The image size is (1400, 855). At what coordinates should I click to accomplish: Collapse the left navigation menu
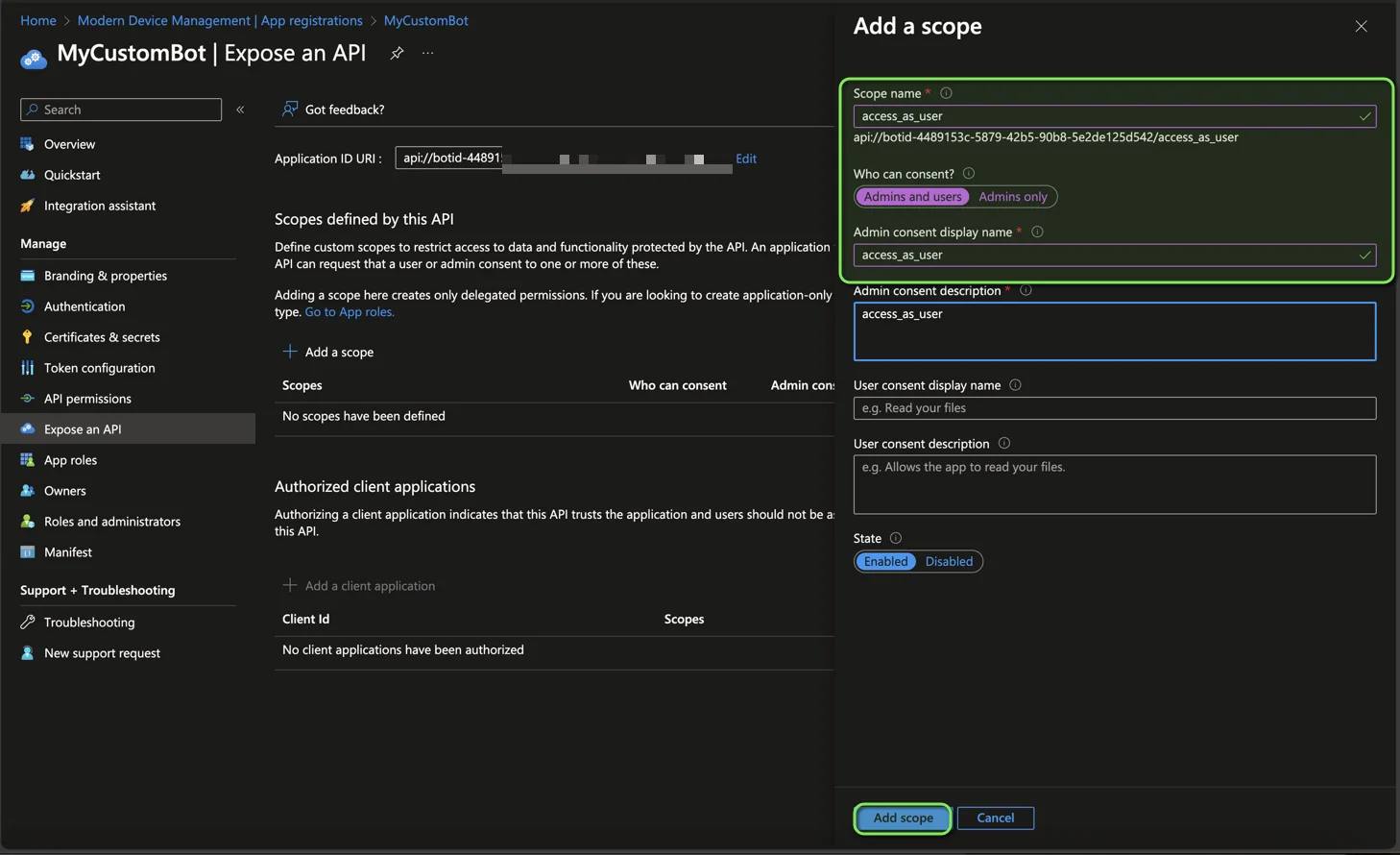(x=240, y=110)
